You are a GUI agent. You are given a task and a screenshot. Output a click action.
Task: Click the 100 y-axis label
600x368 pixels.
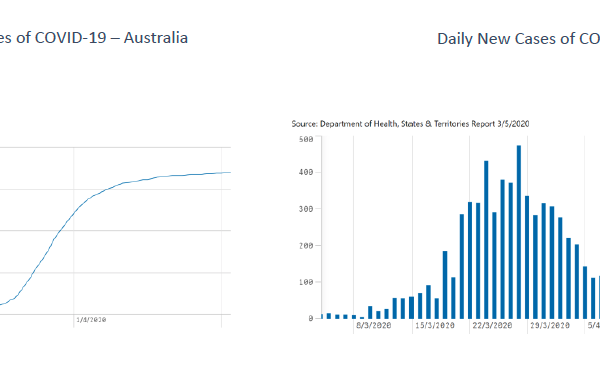(306, 282)
